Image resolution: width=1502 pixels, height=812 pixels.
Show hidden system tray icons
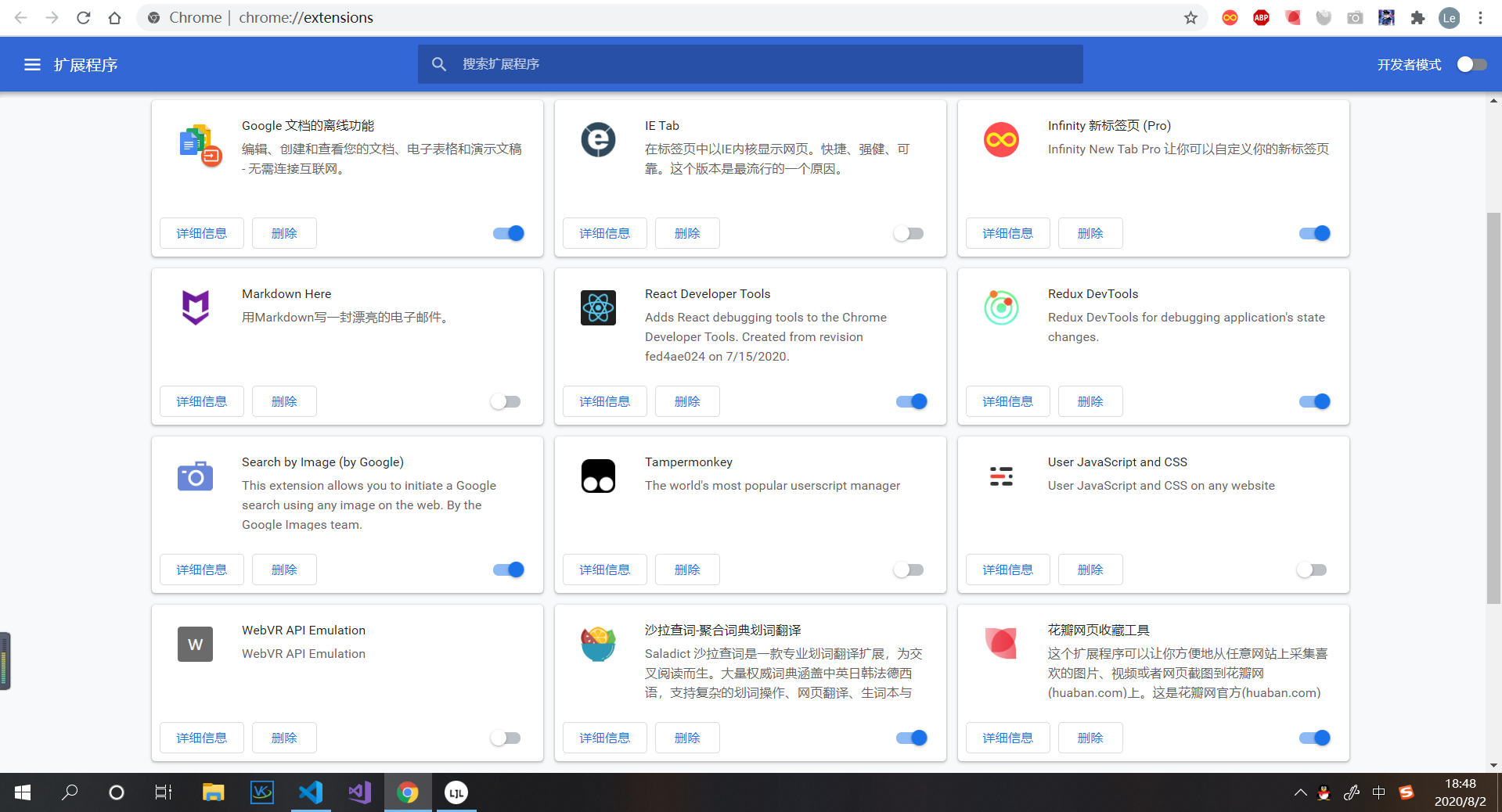pyautogui.click(x=1300, y=792)
